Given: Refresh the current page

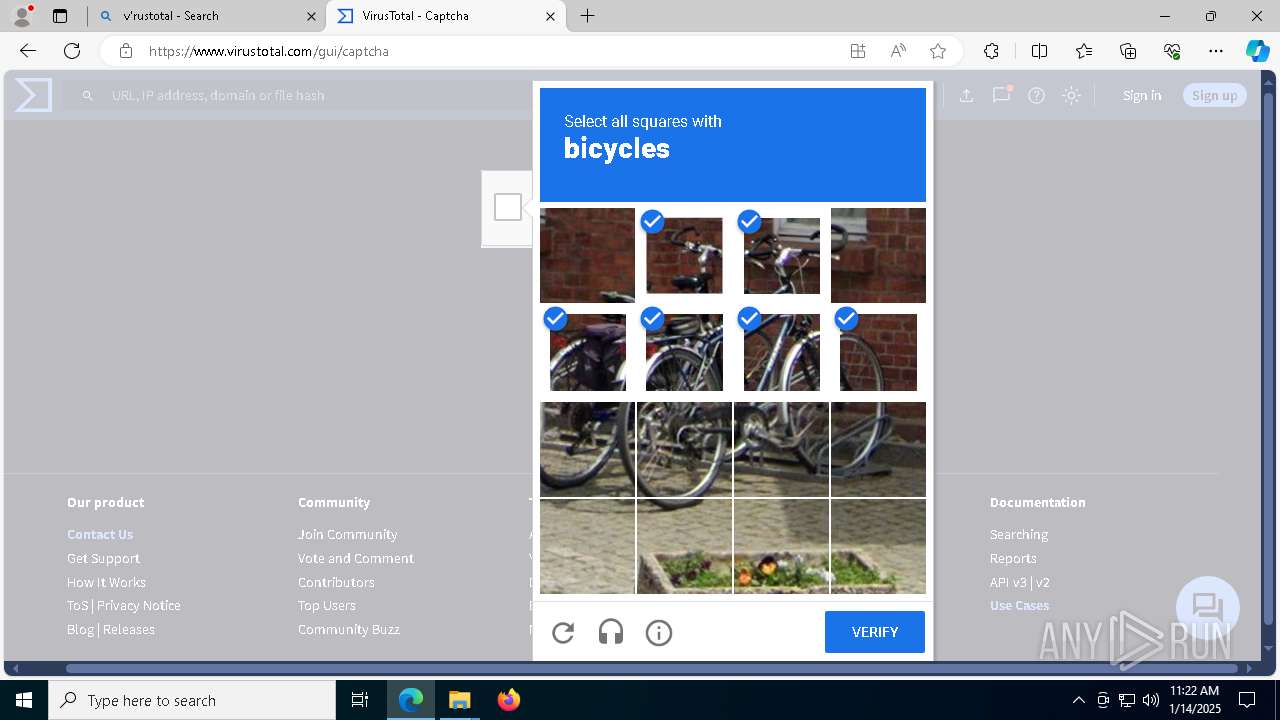Looking at the screenshot, I should click(72, 51).
